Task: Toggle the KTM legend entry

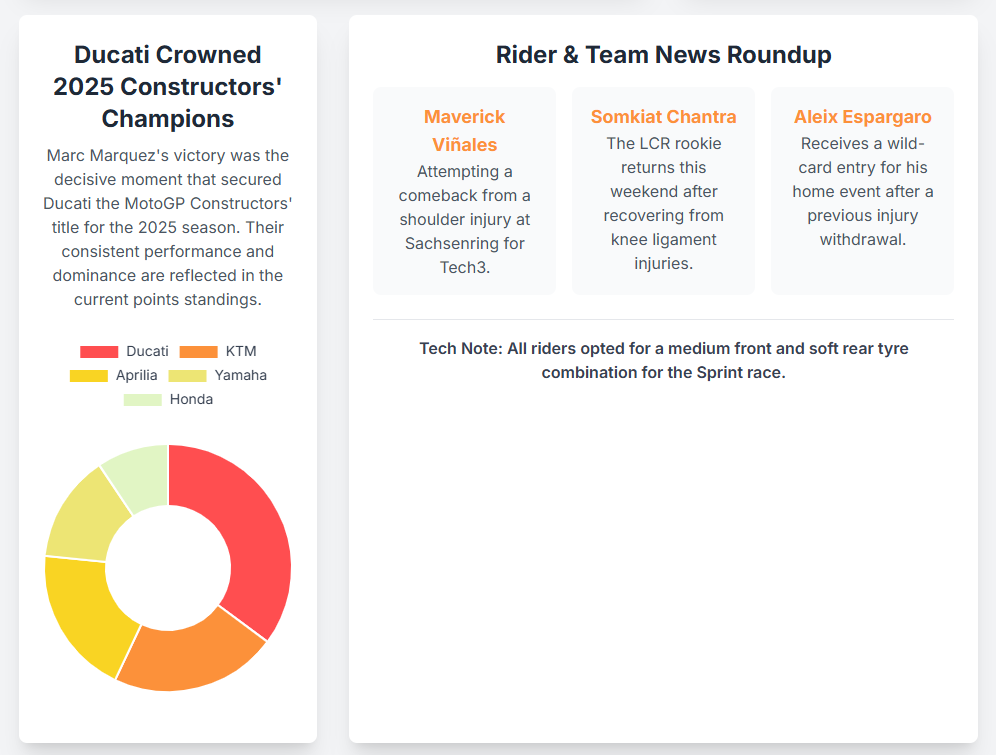Action: (x=241, y=351)
